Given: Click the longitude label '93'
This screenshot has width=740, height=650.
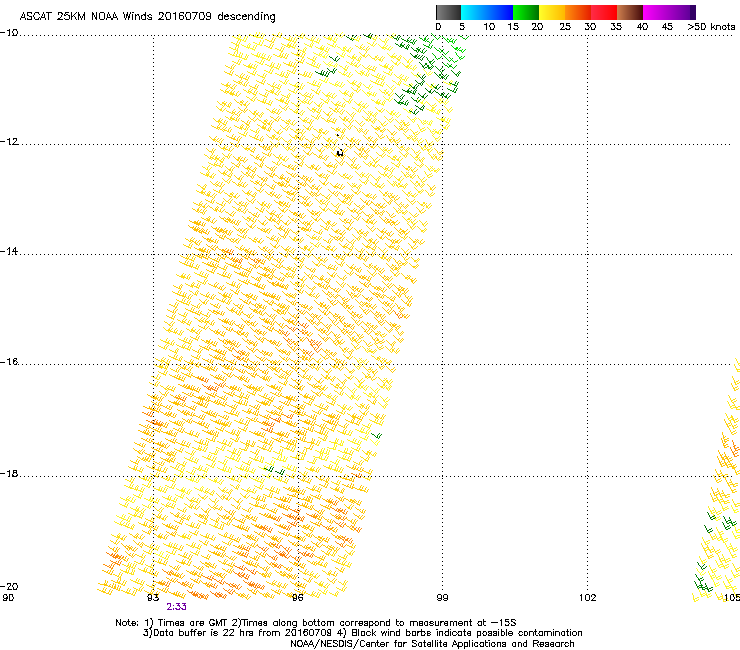Looking at the screenshot, I should coord(153,598).
